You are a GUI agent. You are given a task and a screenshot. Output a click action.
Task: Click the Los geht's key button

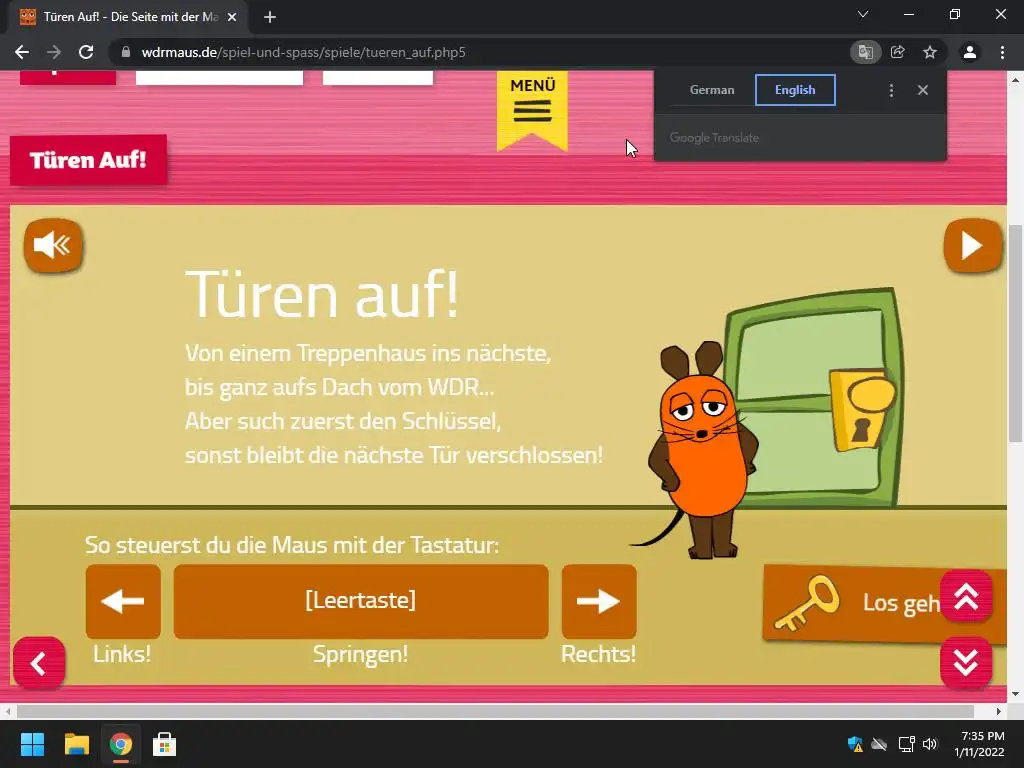coord(856,604)
